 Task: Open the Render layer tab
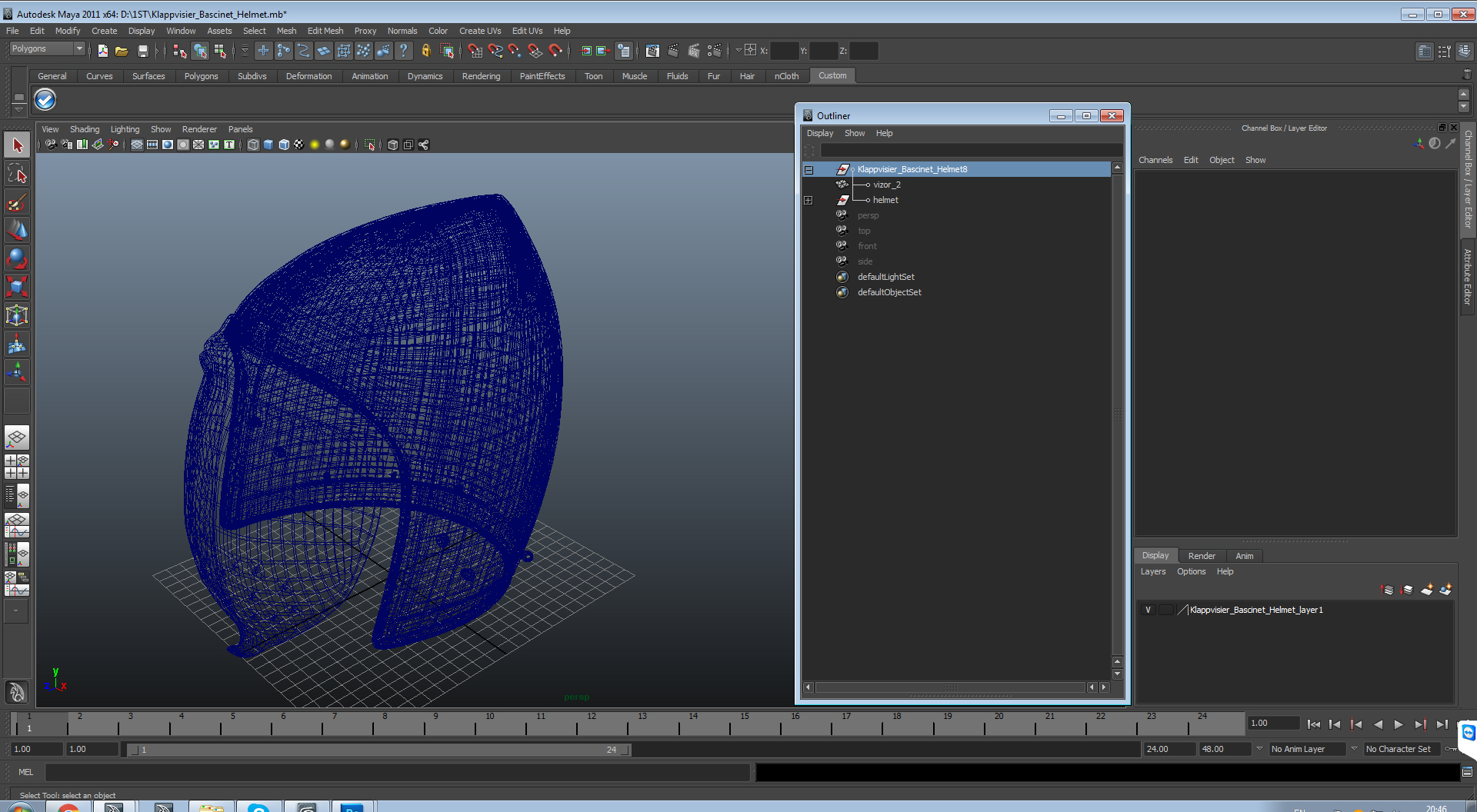tap(1202, 556)
